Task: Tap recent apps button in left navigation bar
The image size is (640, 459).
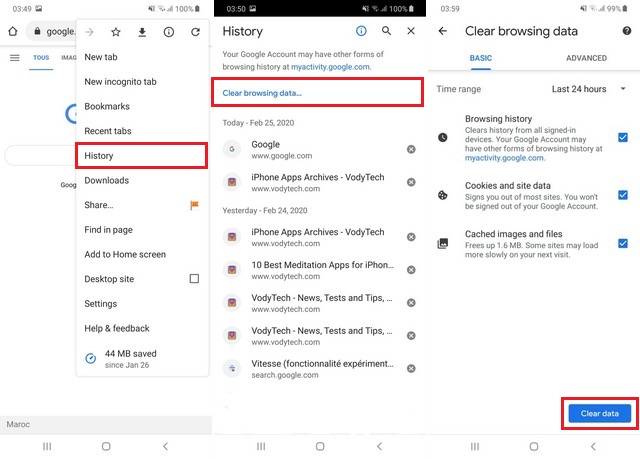Action: (x=47, y=446)
